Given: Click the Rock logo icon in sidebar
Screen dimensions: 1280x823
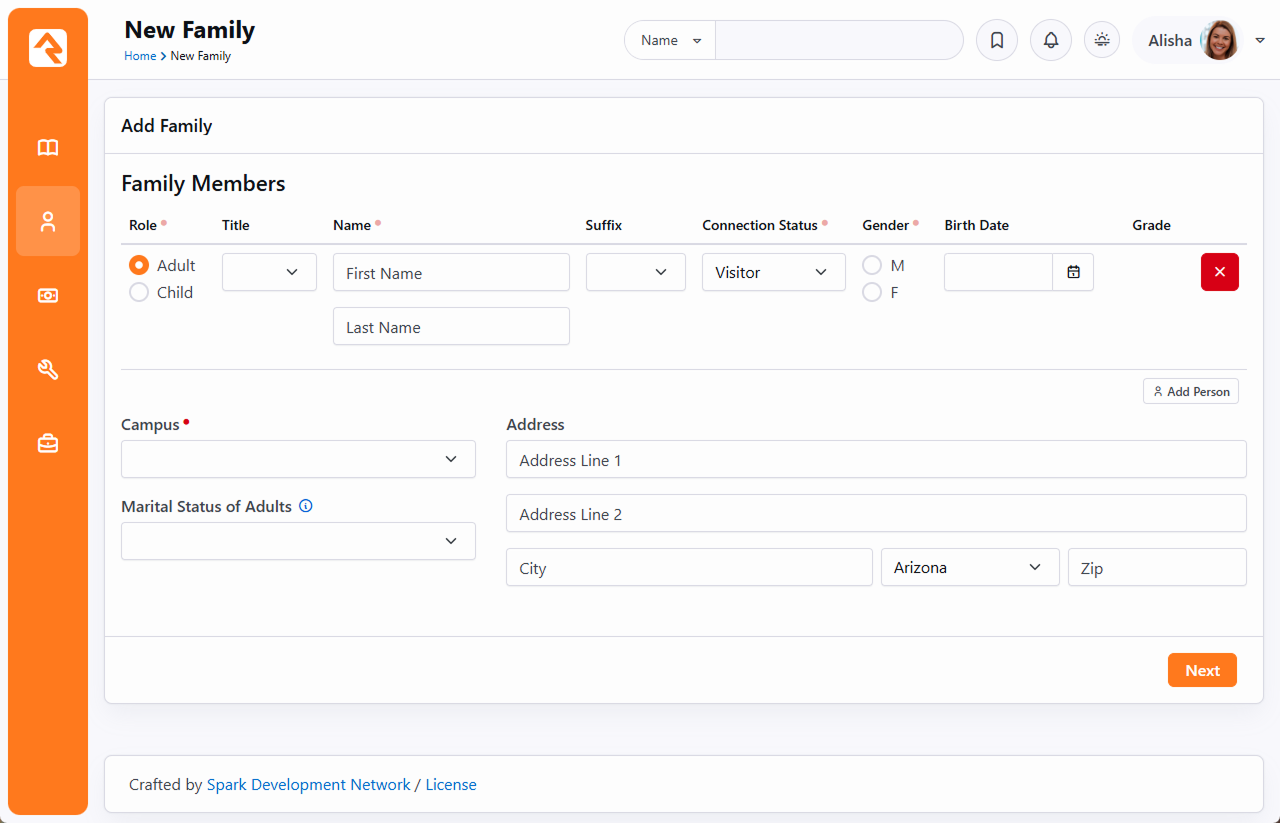Looking at the screenshot, I should point(48,48).
